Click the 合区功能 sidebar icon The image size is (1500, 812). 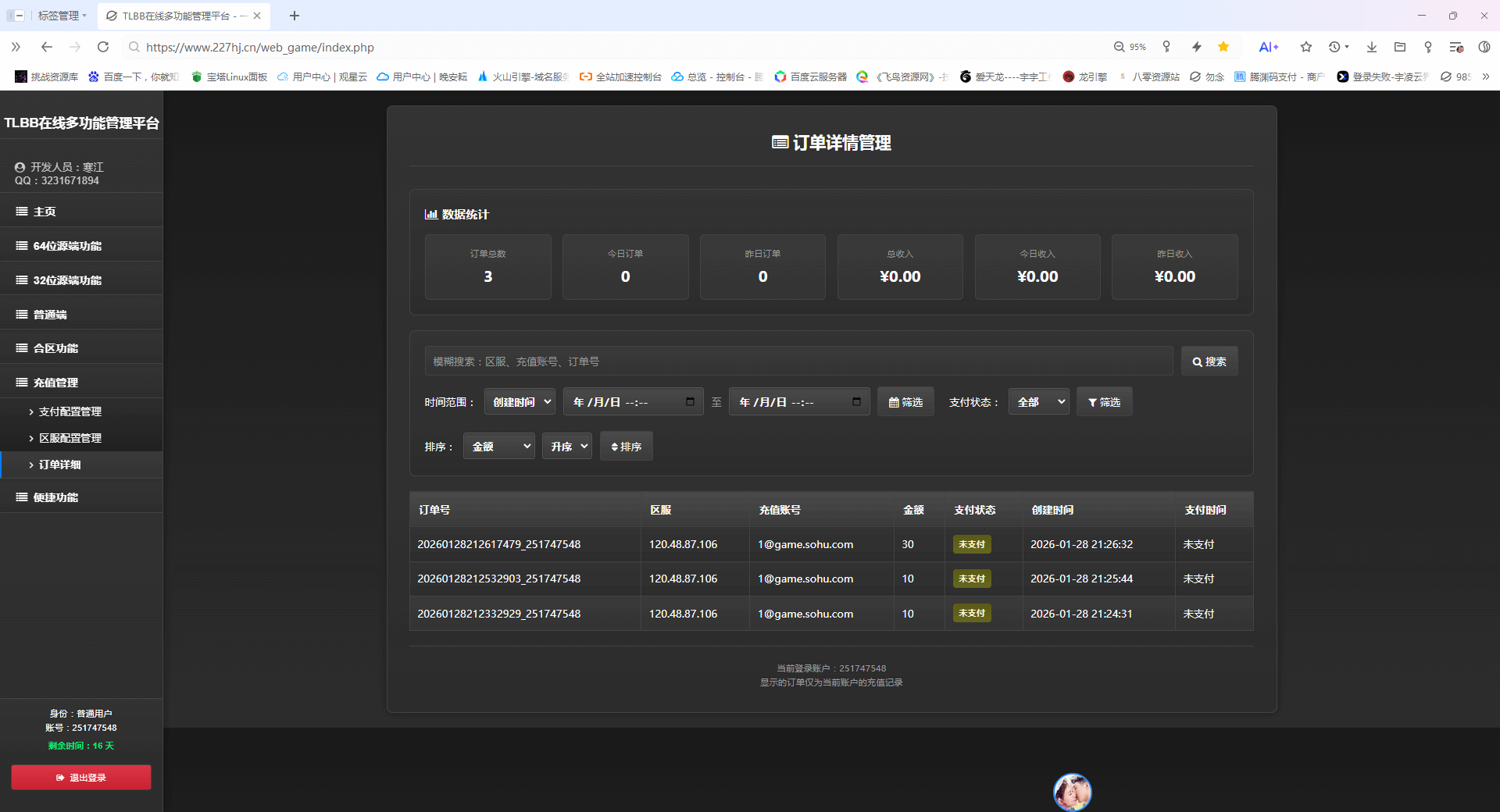point(21,347)
